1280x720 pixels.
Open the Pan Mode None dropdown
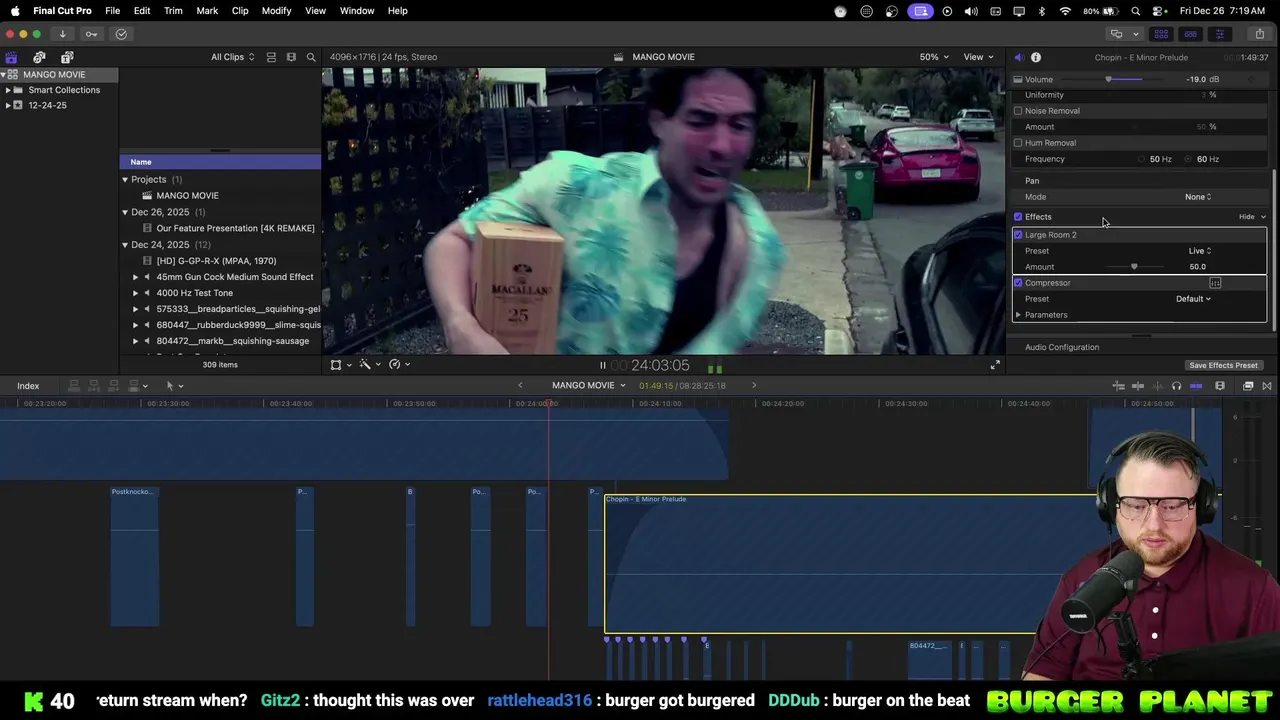click(1198, 197)
